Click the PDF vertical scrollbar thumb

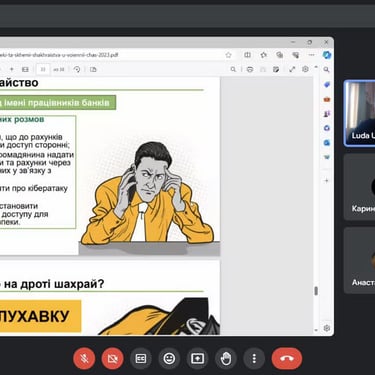tap(316, 291)
